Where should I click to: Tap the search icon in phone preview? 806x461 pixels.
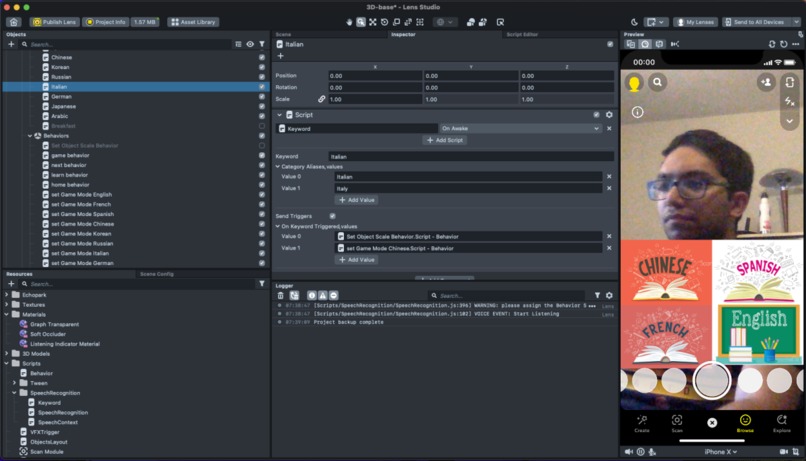[x=657, y=82]
